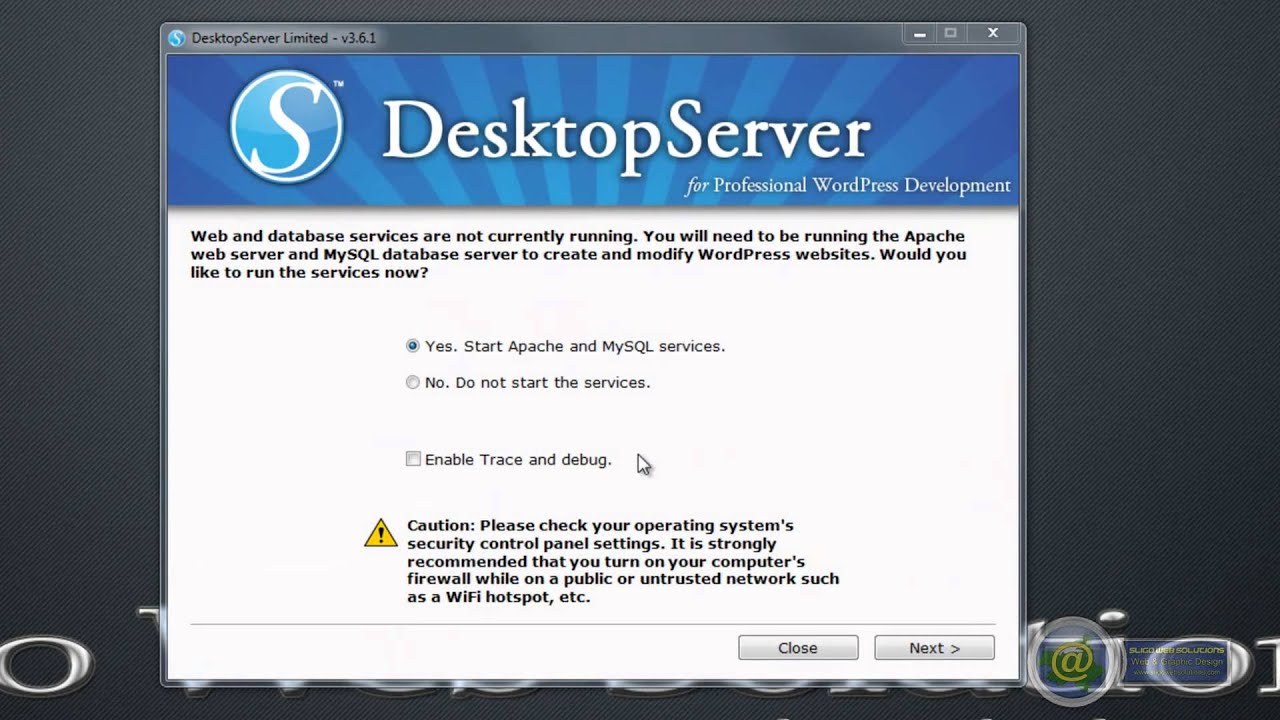Minimize the DesktopServer window
The height and width of the screenshot is (720, 1280).
click(919, 34)
